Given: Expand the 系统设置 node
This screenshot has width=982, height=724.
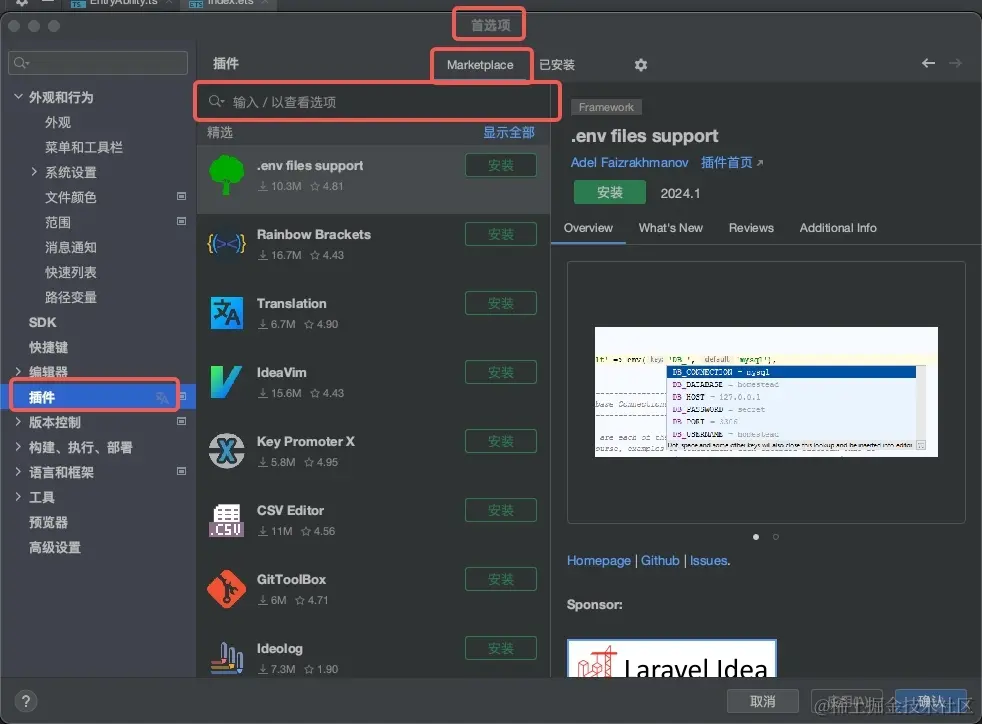Looking at the screenshot, I should (34, 172).
